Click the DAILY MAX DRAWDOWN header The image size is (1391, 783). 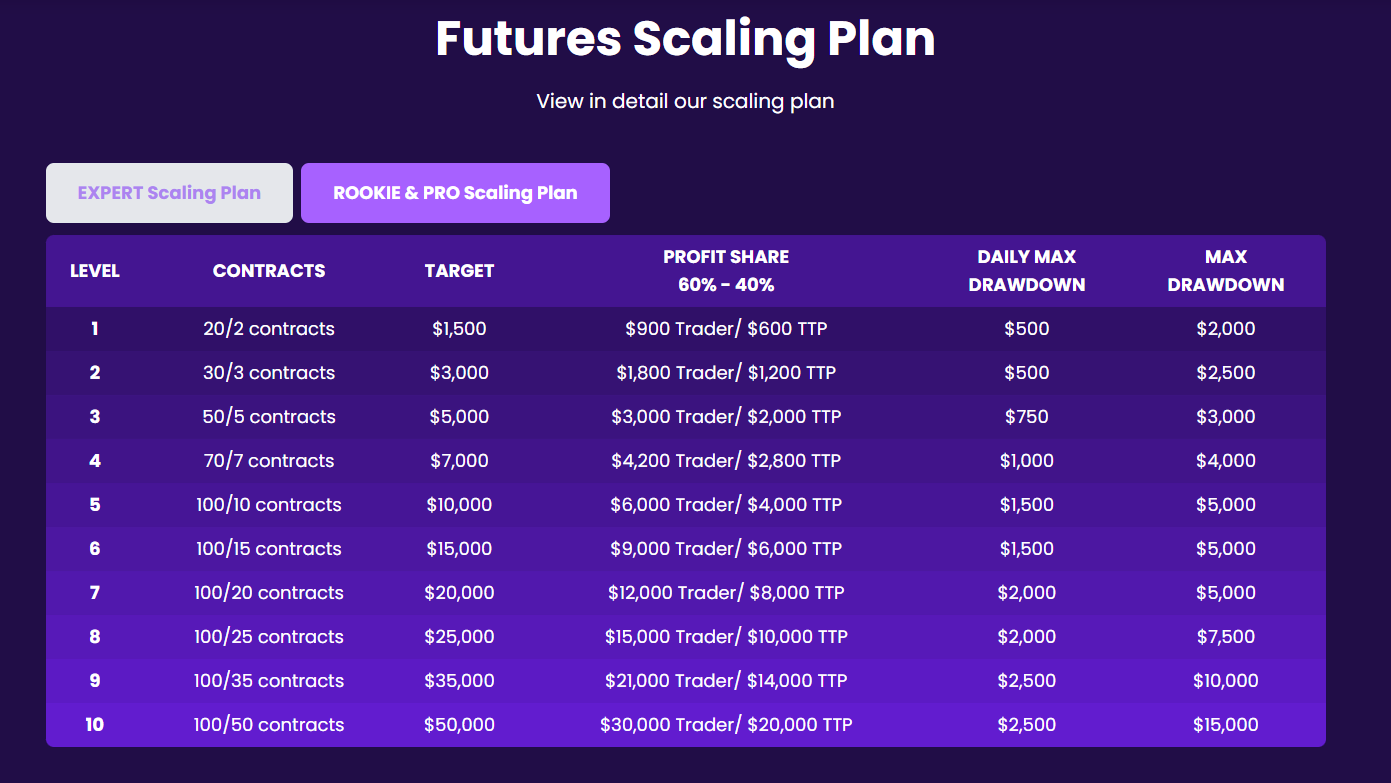(x=1026, y=271)
